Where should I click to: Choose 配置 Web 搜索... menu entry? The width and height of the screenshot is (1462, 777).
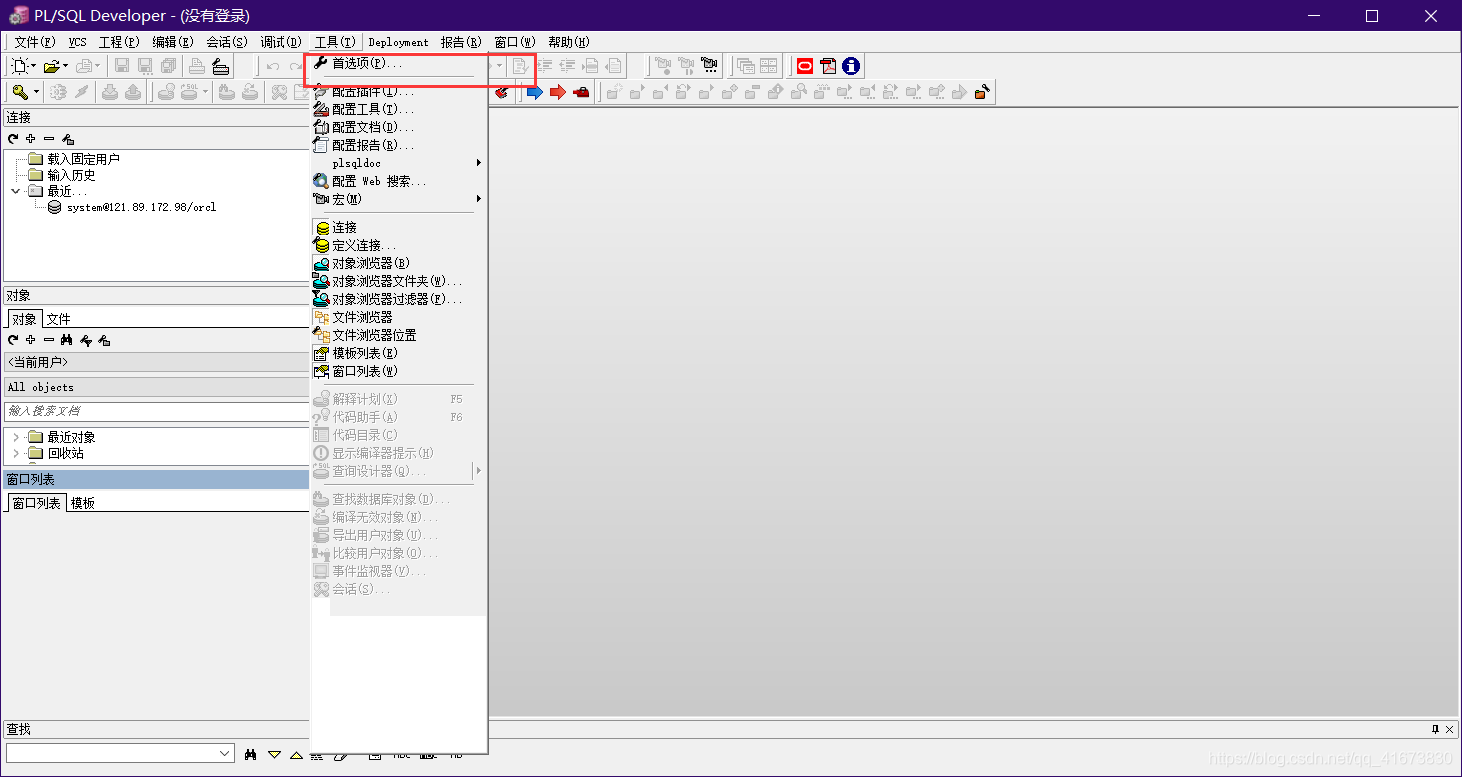click(x=400, y=181)
